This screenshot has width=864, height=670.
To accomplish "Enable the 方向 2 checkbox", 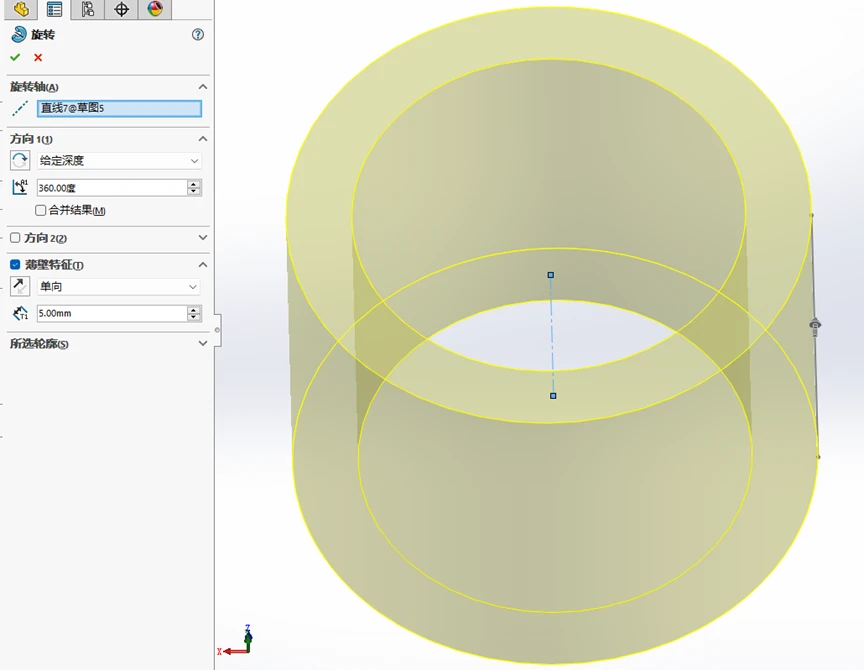I will 15,237.
